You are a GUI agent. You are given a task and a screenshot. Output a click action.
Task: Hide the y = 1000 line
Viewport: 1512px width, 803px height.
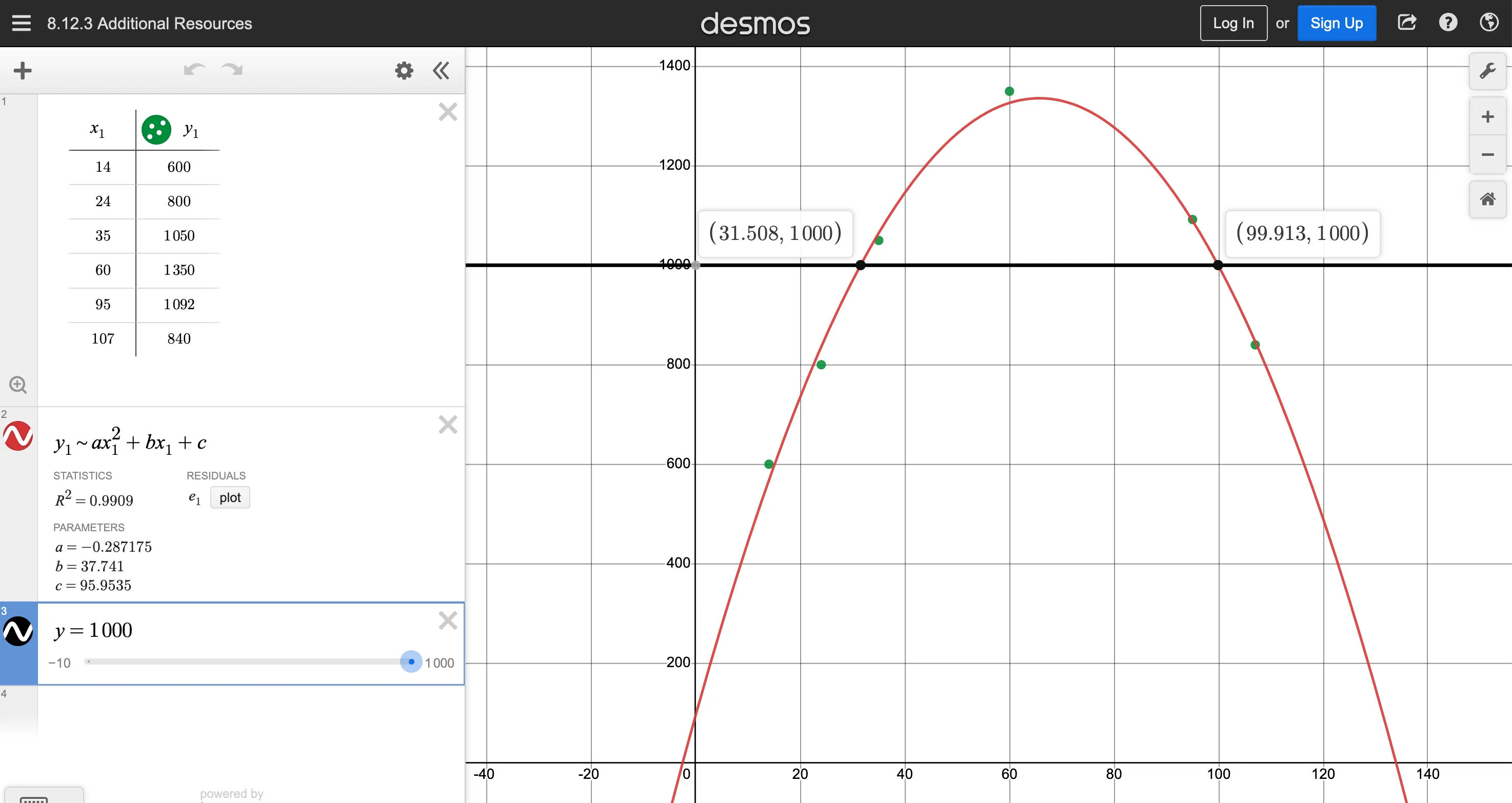(x=17, y=632)
